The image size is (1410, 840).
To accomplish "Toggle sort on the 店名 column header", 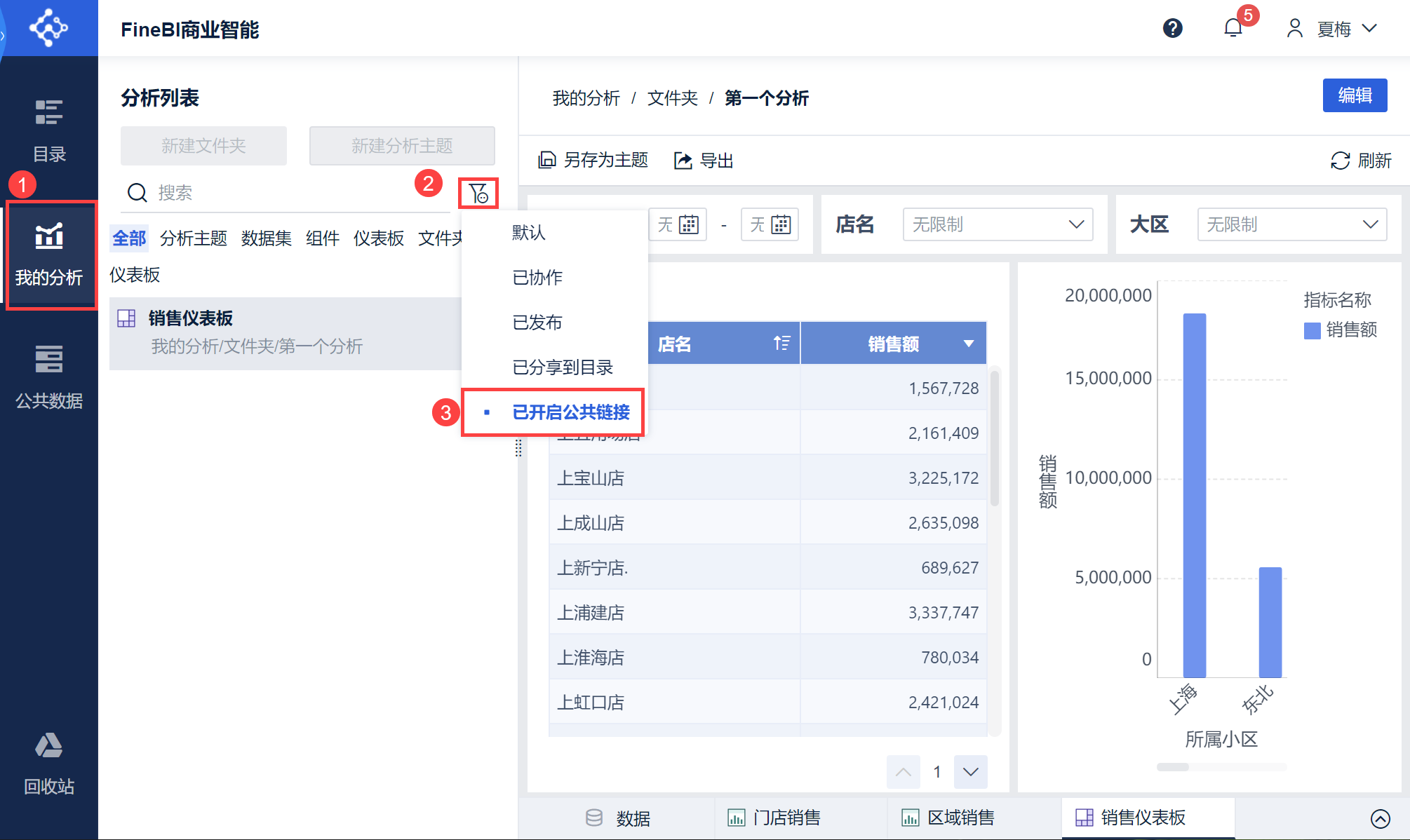I will point(781,344).
